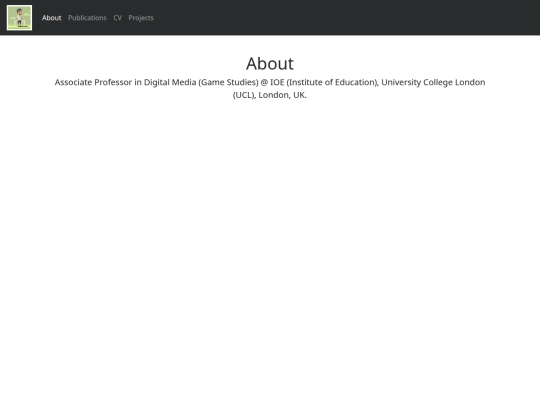The image size is (540, 405).
Task: Click the word Media in the subtitle
Action: 184,82
